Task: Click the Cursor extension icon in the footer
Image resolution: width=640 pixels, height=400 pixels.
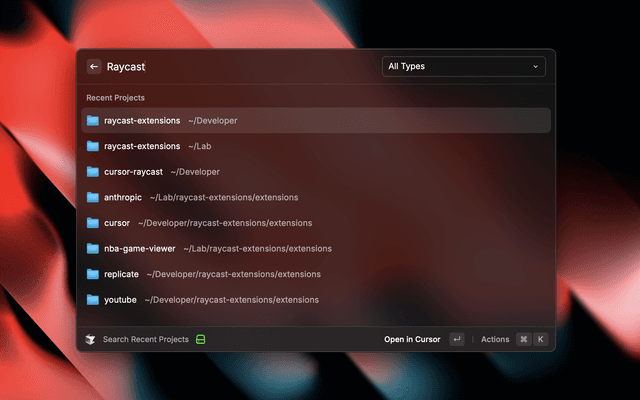Action: [x=90, y=339]
